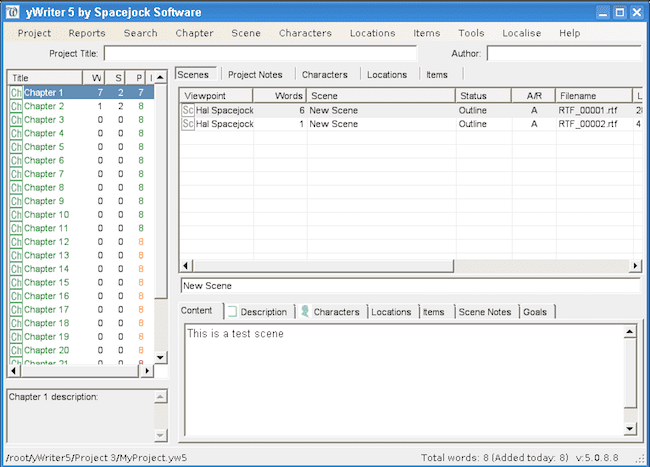Click the Title column header in chapter list

[45, 78]
